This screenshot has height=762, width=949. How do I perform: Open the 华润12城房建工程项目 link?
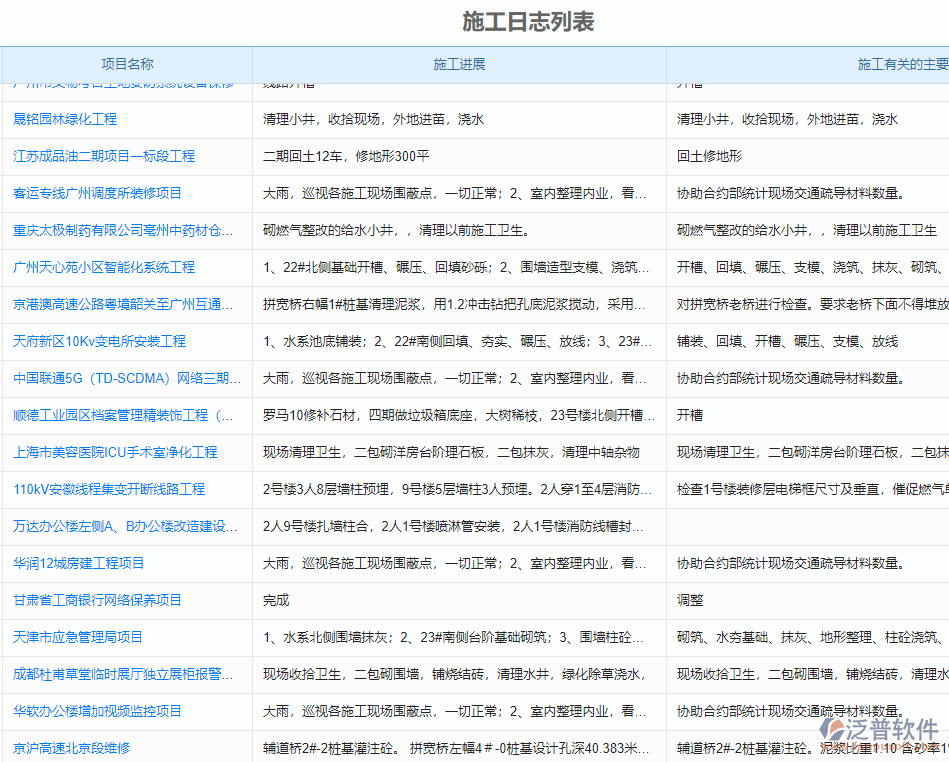tap(83, 563)
